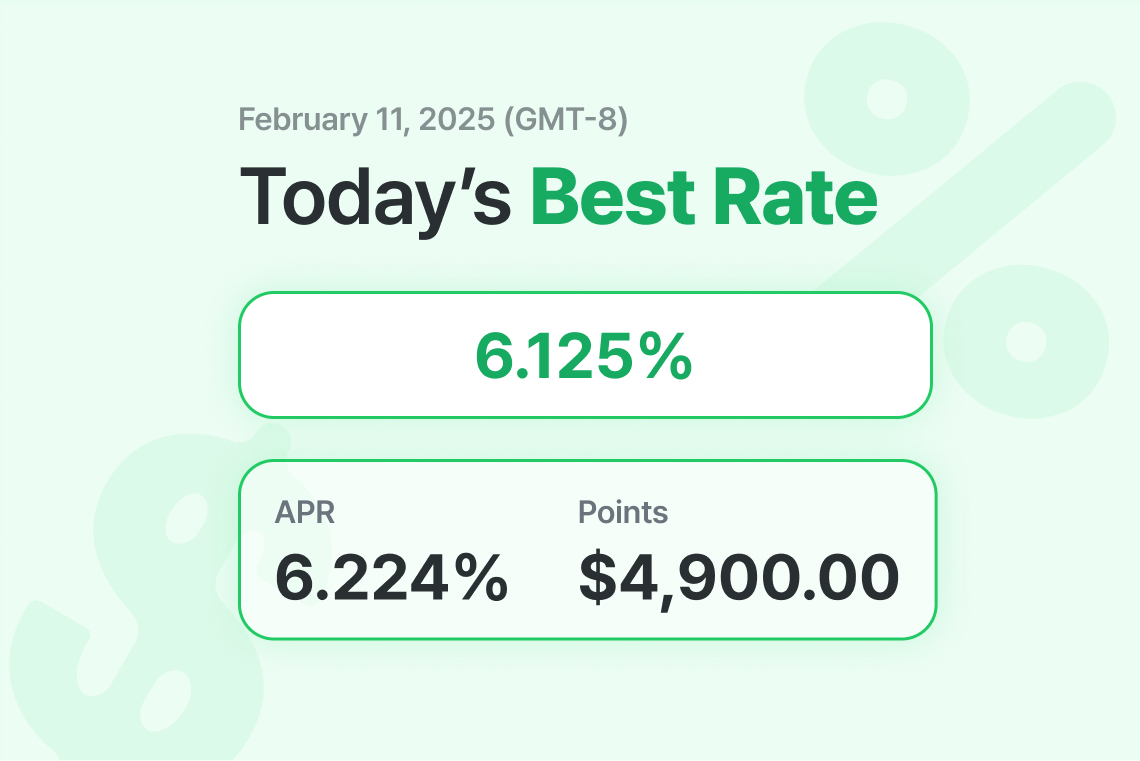This screenshot has height=761, width=1140.
Task: Click the word Best in heading
Action: point(614,197)
